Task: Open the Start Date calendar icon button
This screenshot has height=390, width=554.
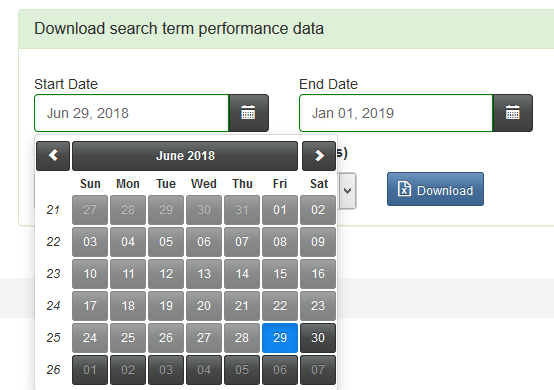Action: (x=249, y=113)
